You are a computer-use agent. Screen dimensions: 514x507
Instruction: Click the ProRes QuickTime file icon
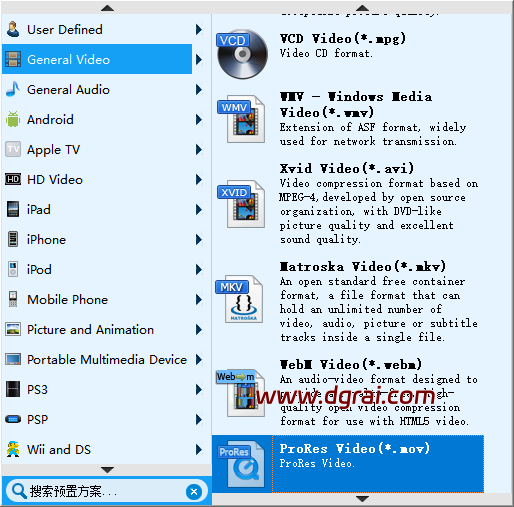pyautogui.click(x=241, y=464)
